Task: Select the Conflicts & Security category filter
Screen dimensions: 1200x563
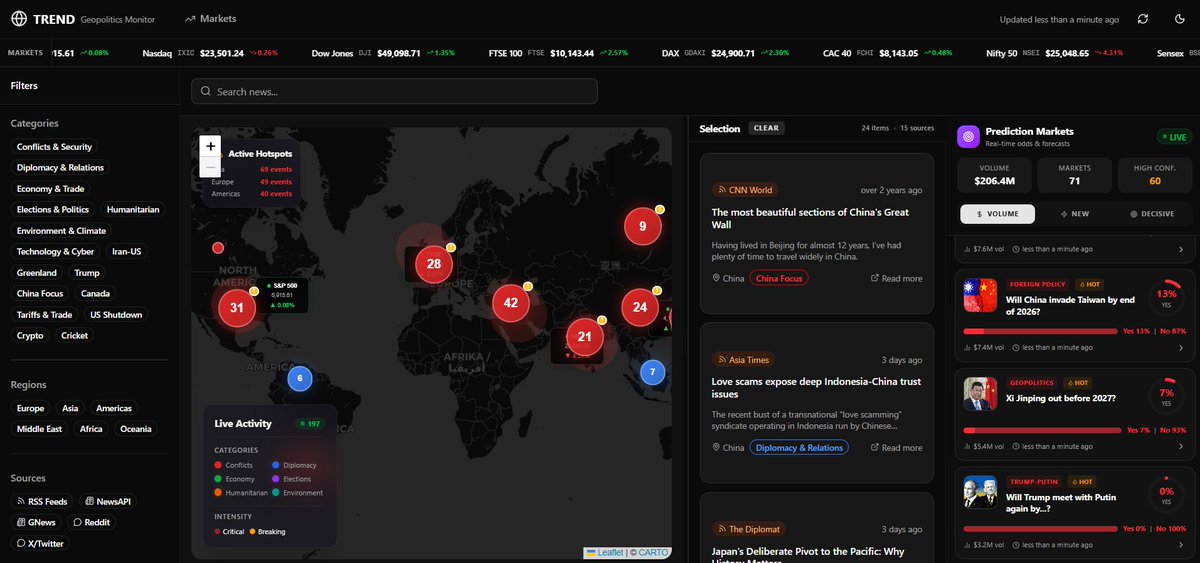Action: pyautogui.click(x=54, y=147)
